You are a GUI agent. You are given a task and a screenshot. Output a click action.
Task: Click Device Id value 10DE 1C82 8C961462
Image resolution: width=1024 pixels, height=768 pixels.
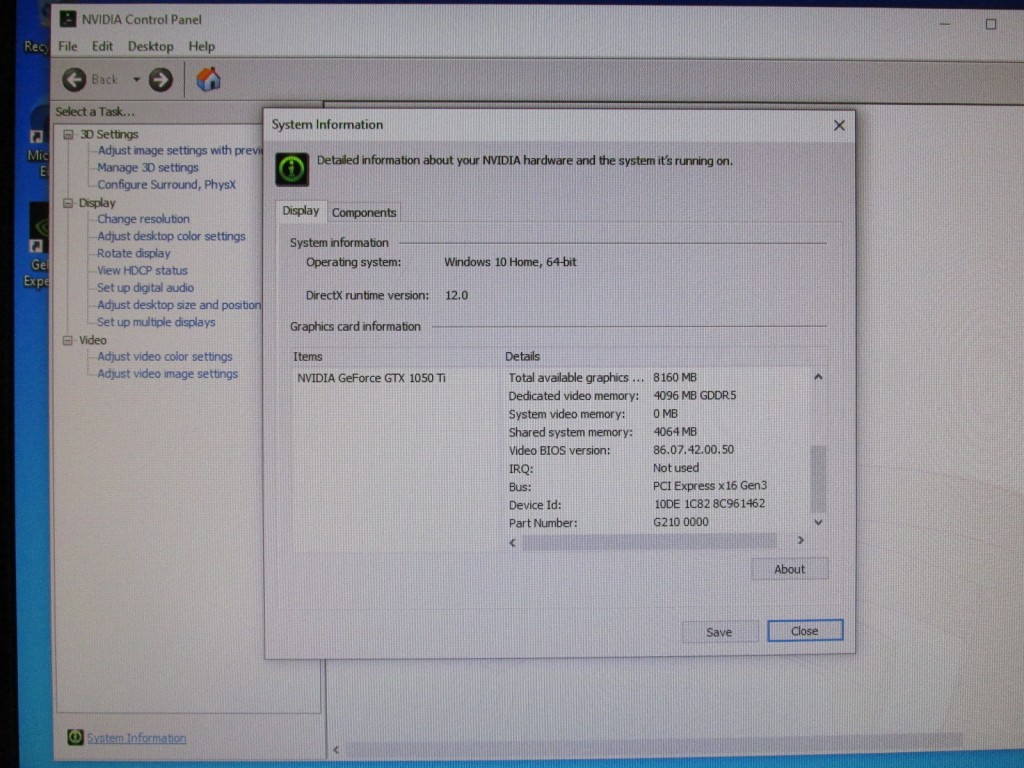709,504
